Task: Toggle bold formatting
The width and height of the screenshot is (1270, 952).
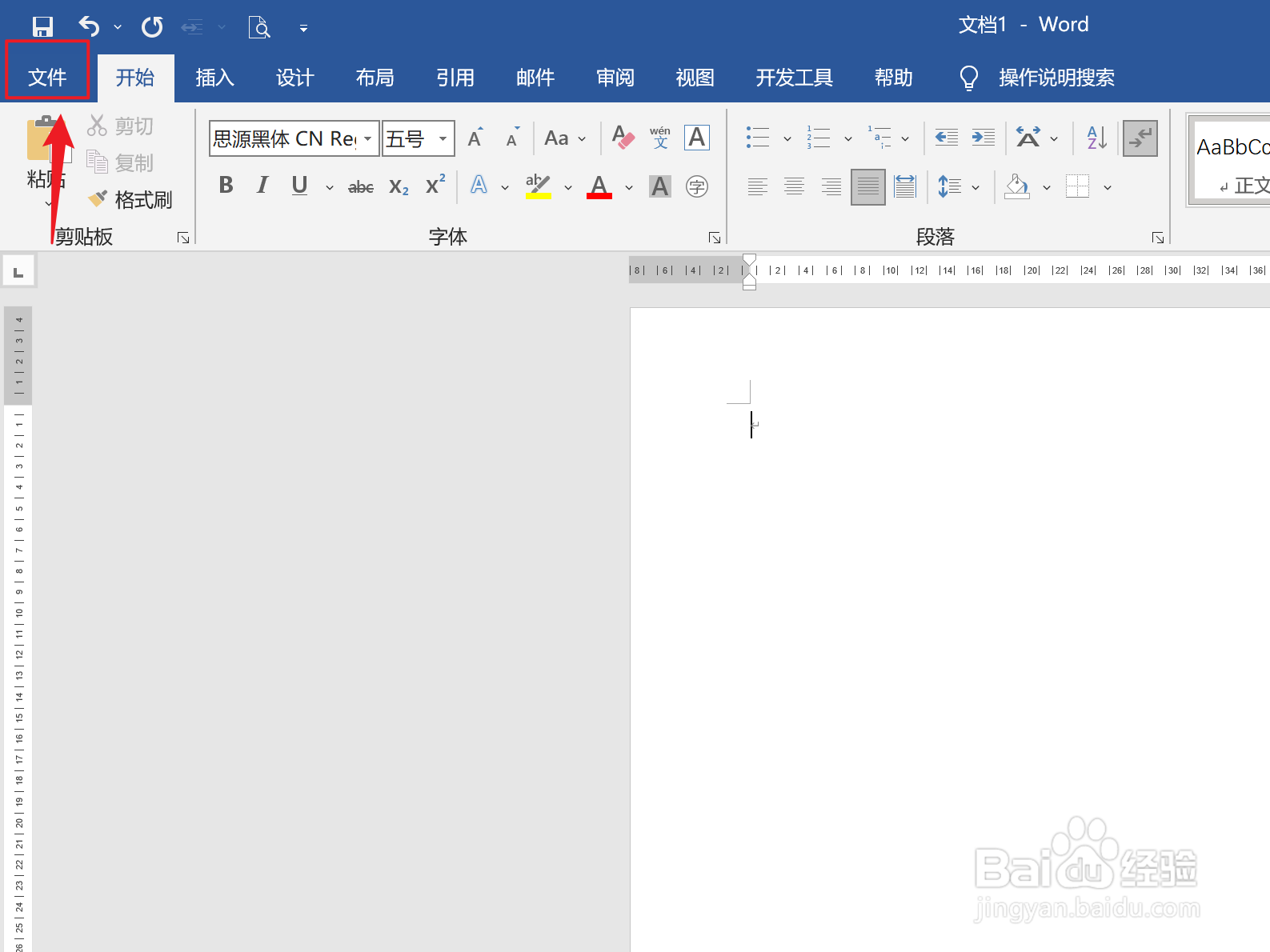Action: [226, 186]
